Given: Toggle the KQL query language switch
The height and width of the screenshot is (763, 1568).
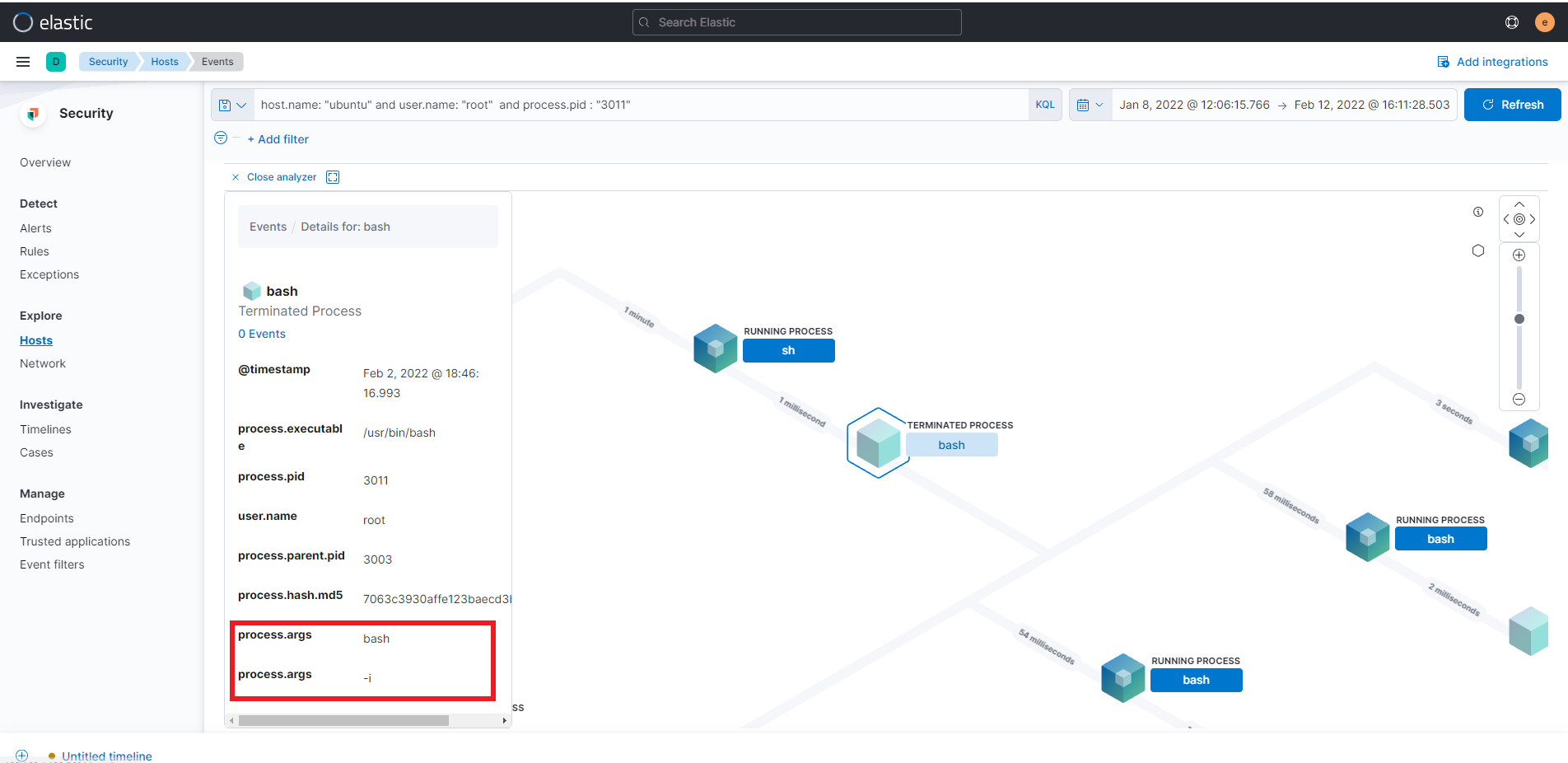Looking at the screenshot, I should tap(1045, 105).
